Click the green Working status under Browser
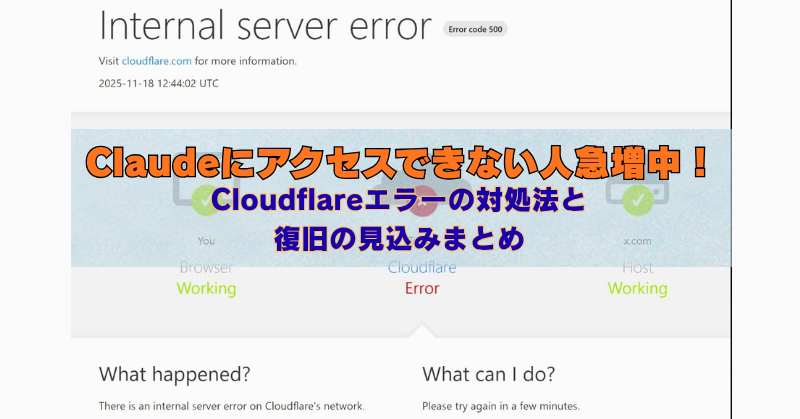This screenshot has width=800, height=419. click(x=206, y=288)
